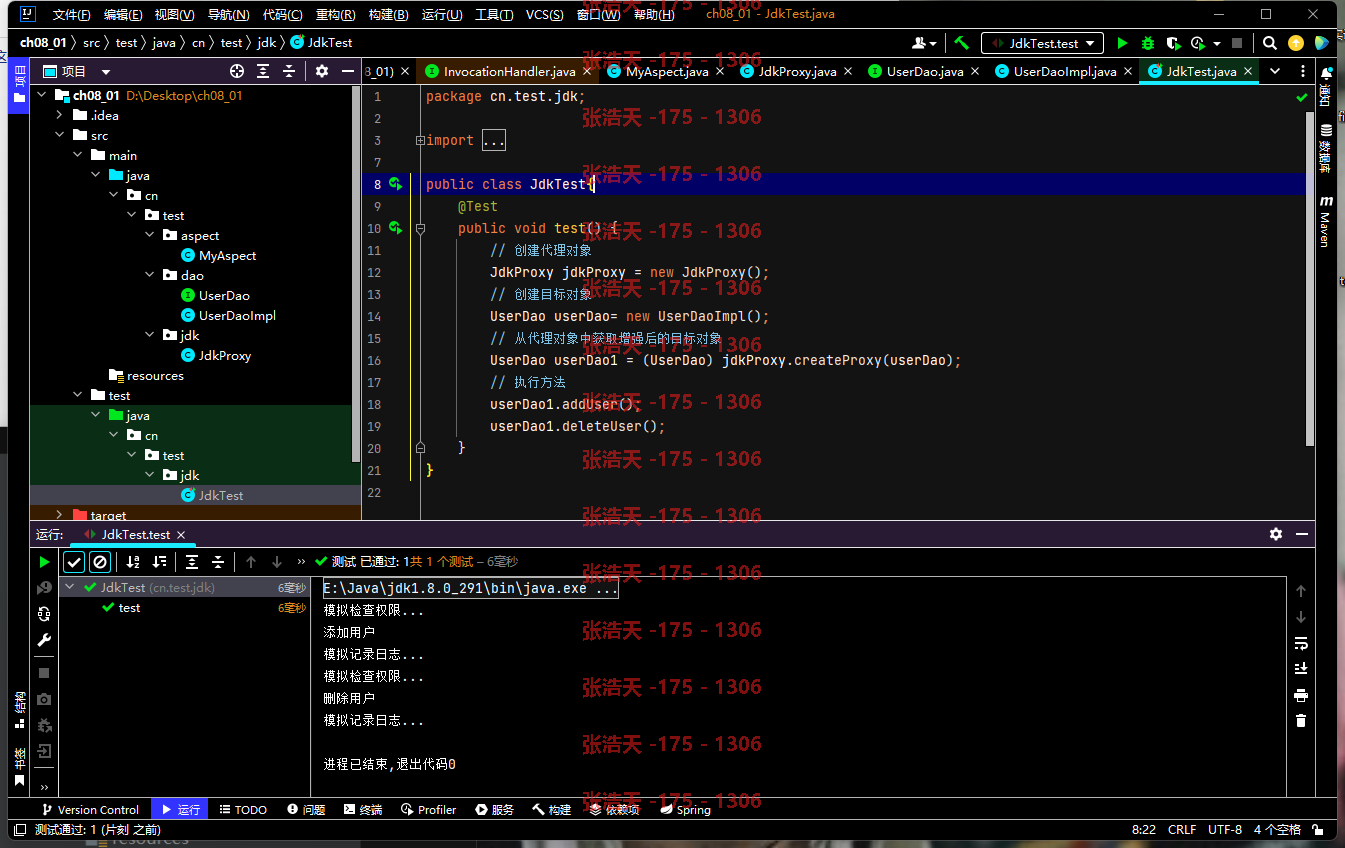Sort test results alphabetically

133,562
